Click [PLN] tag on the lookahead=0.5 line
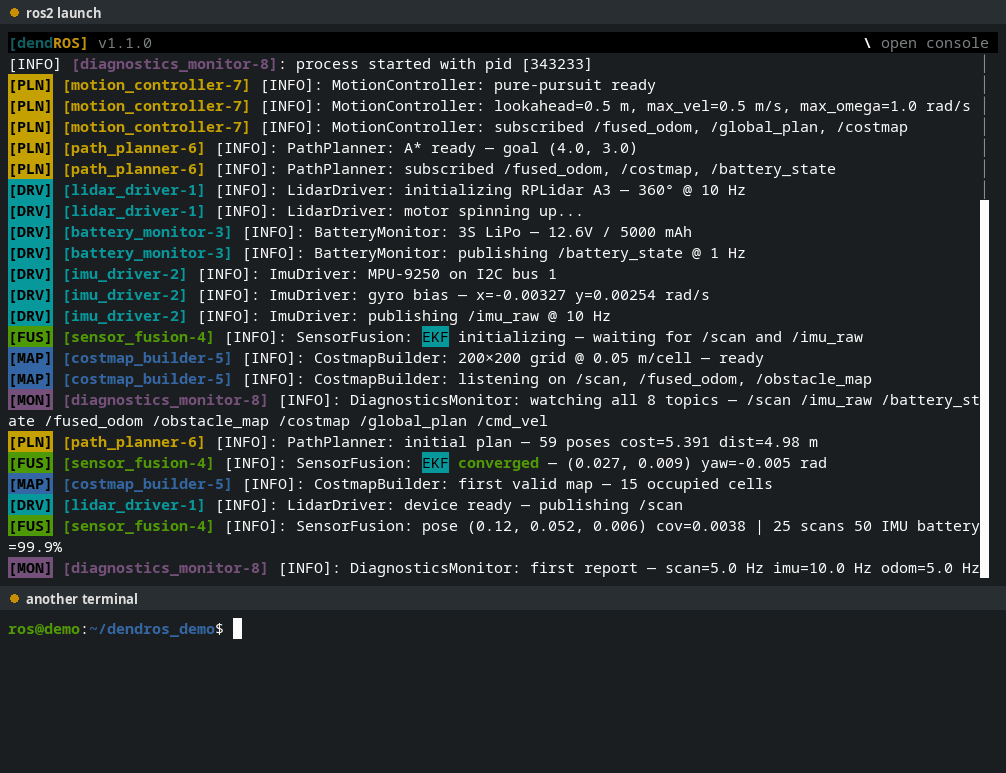 click(x=30, y=106)
